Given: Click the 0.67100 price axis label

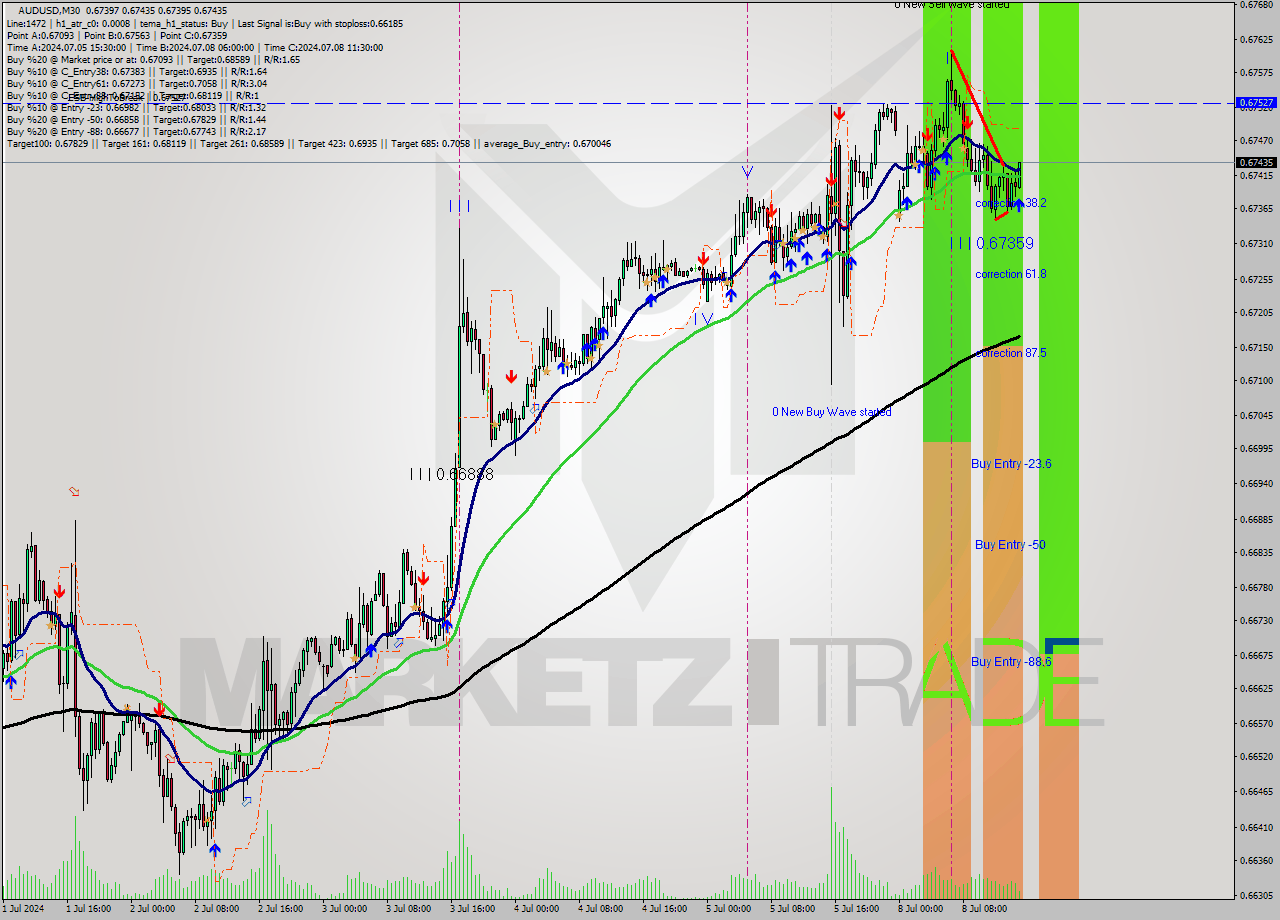Looking at the screenshot, I should pos(1256,381).
